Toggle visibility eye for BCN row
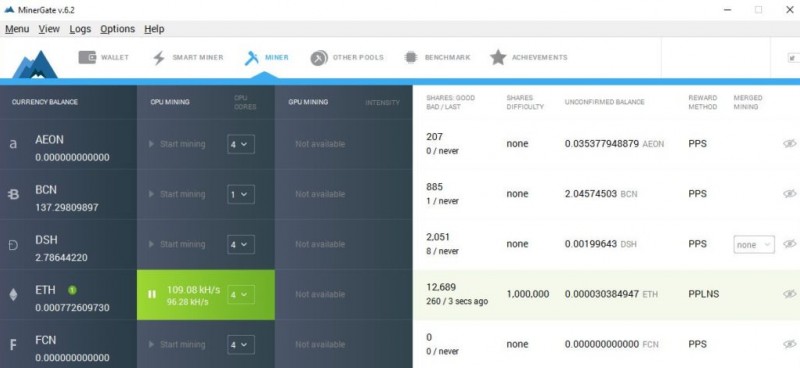 point(789,194)
